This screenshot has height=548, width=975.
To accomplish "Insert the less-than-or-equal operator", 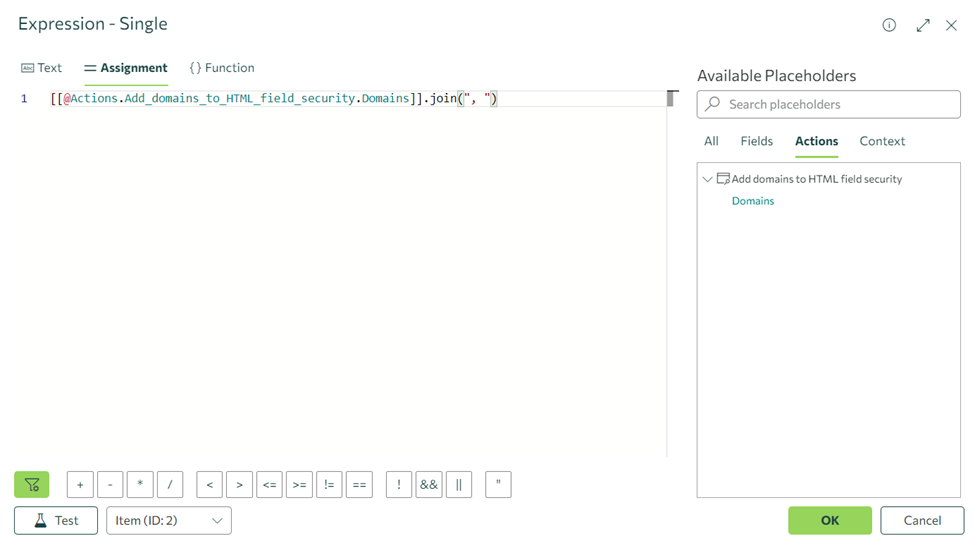I will 269,485.
